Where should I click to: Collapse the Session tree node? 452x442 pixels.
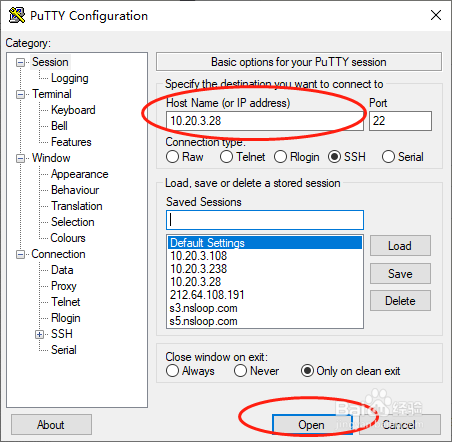tap(20, 62)
